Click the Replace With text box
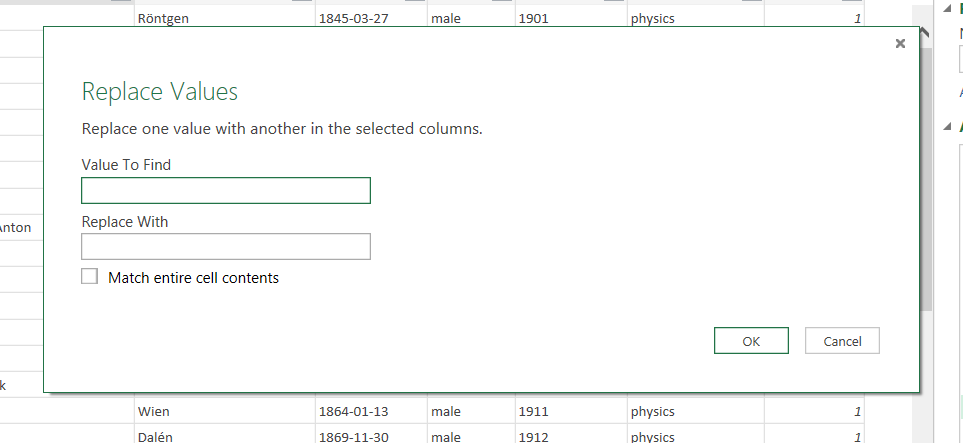The image size is (963, 443). point(225,246)
